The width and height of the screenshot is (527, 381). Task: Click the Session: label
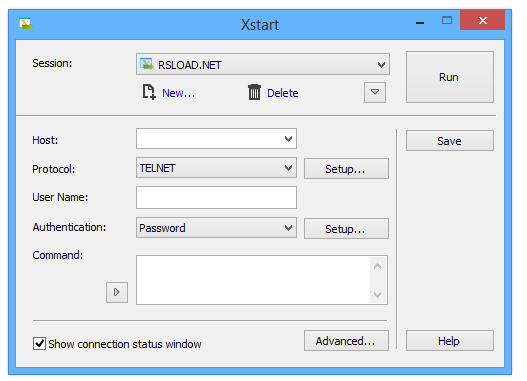pyautogui.click(x=52, y=63)
